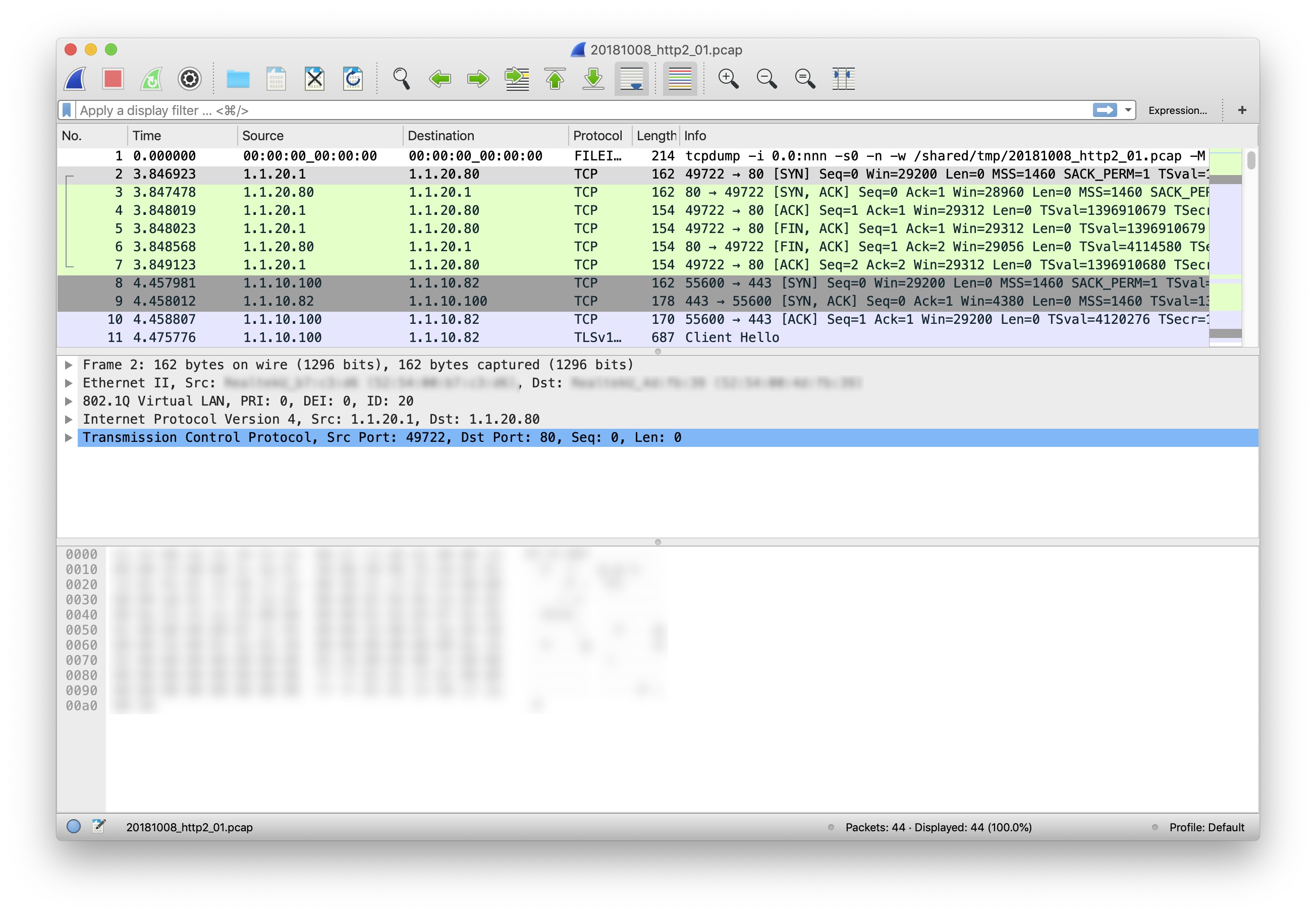
Task: Stop the running capture
Action: [113, 79]
